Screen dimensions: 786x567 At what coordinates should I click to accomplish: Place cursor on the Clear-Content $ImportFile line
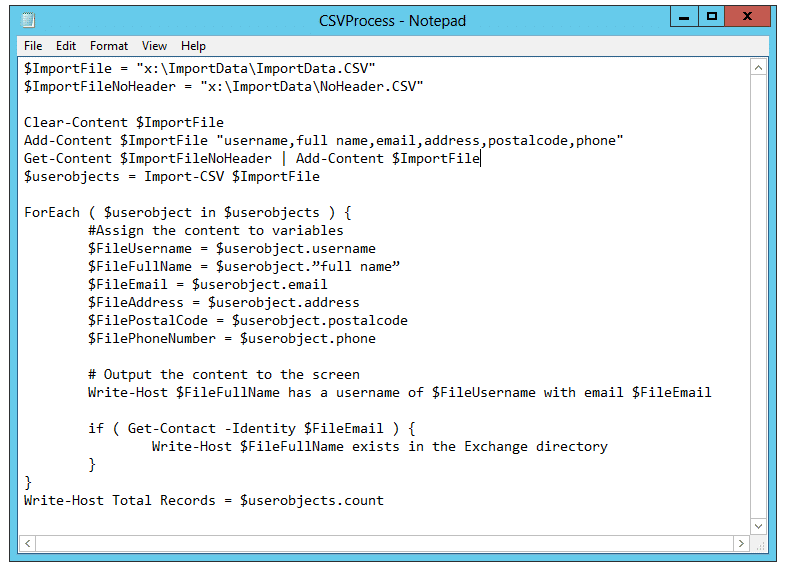coord(124,123)
